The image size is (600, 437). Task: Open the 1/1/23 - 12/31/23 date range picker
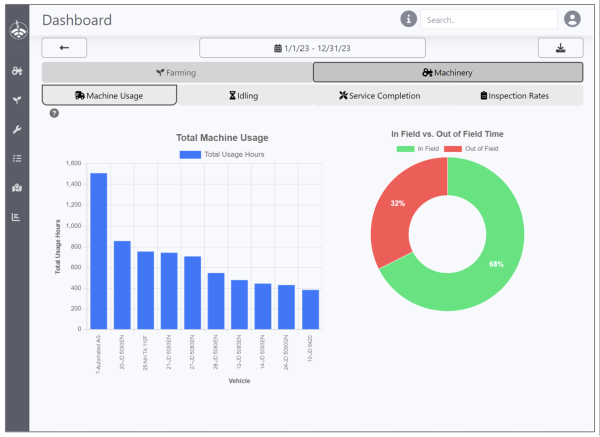click(x=312, y=48)
